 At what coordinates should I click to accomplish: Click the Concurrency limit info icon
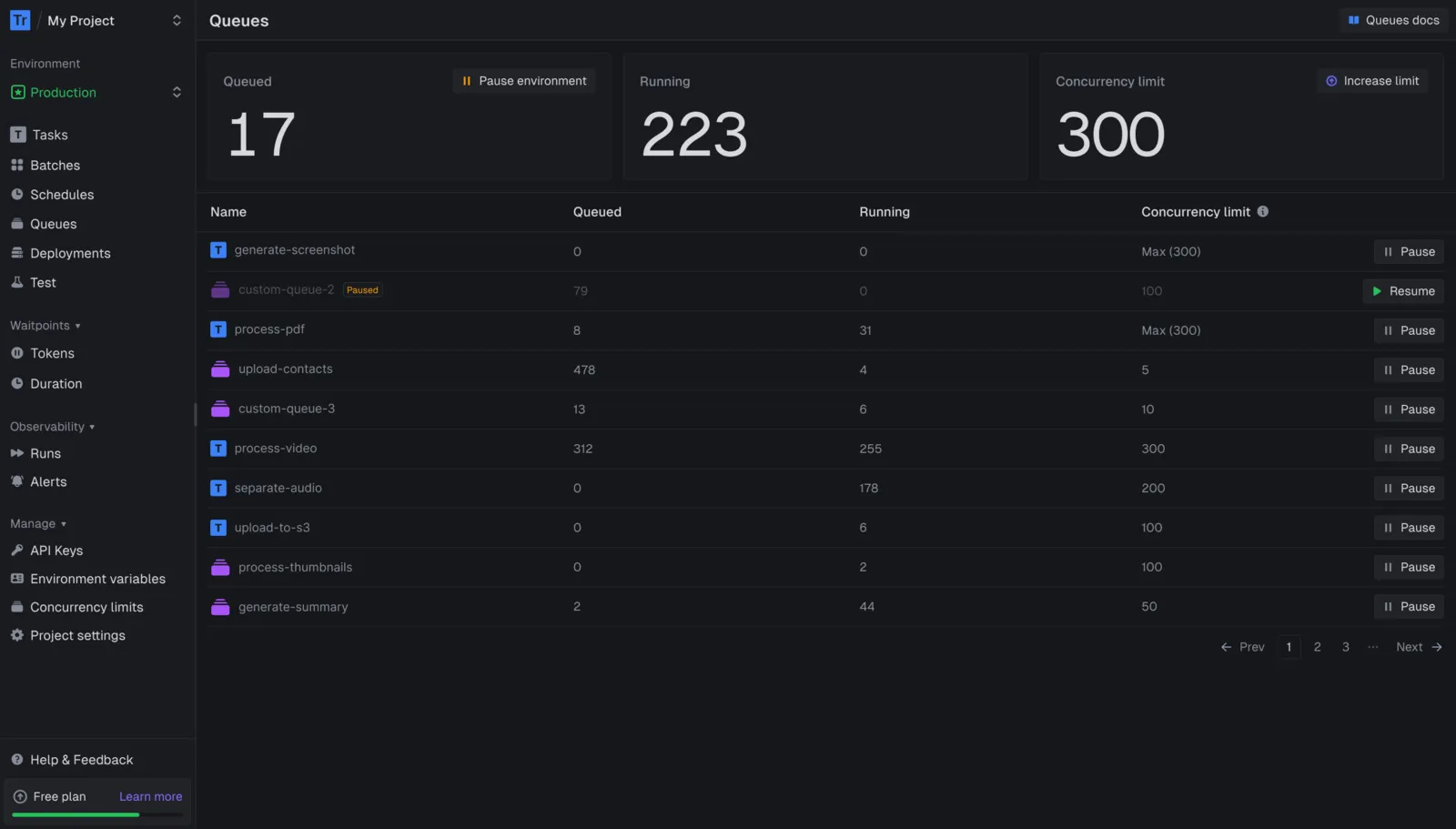pos(1263,211)
